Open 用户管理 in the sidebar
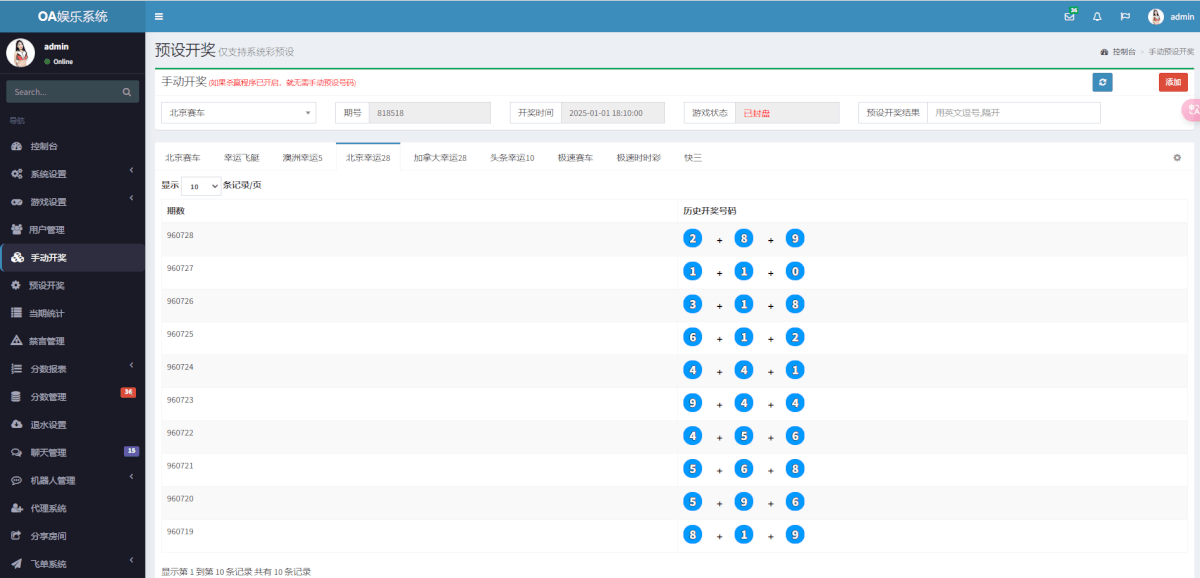Screen dimensions: 1200x578 coord(48,230)
